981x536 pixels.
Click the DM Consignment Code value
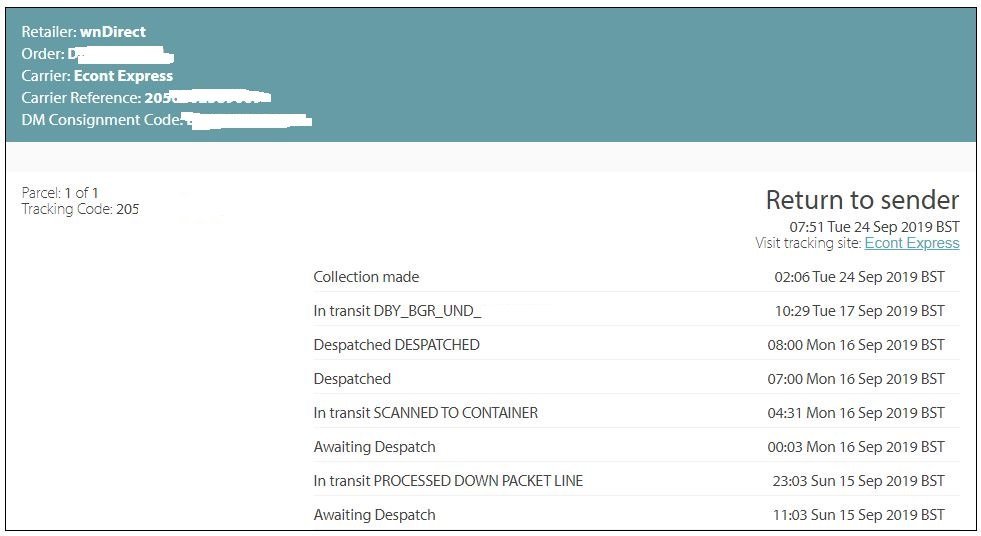point(248,120)
